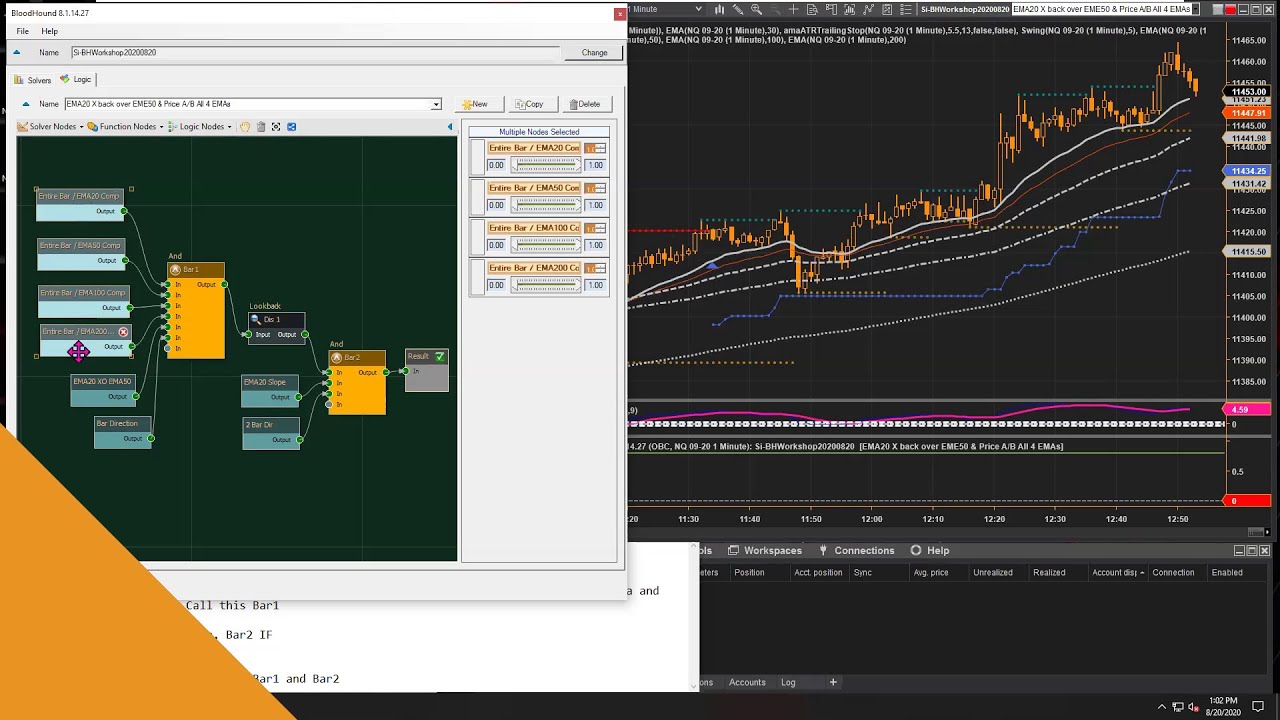Viewport: 1280px width, 720px height.
Task: Click the EMA100 Comp maximum value field
Action: (595, 245)
